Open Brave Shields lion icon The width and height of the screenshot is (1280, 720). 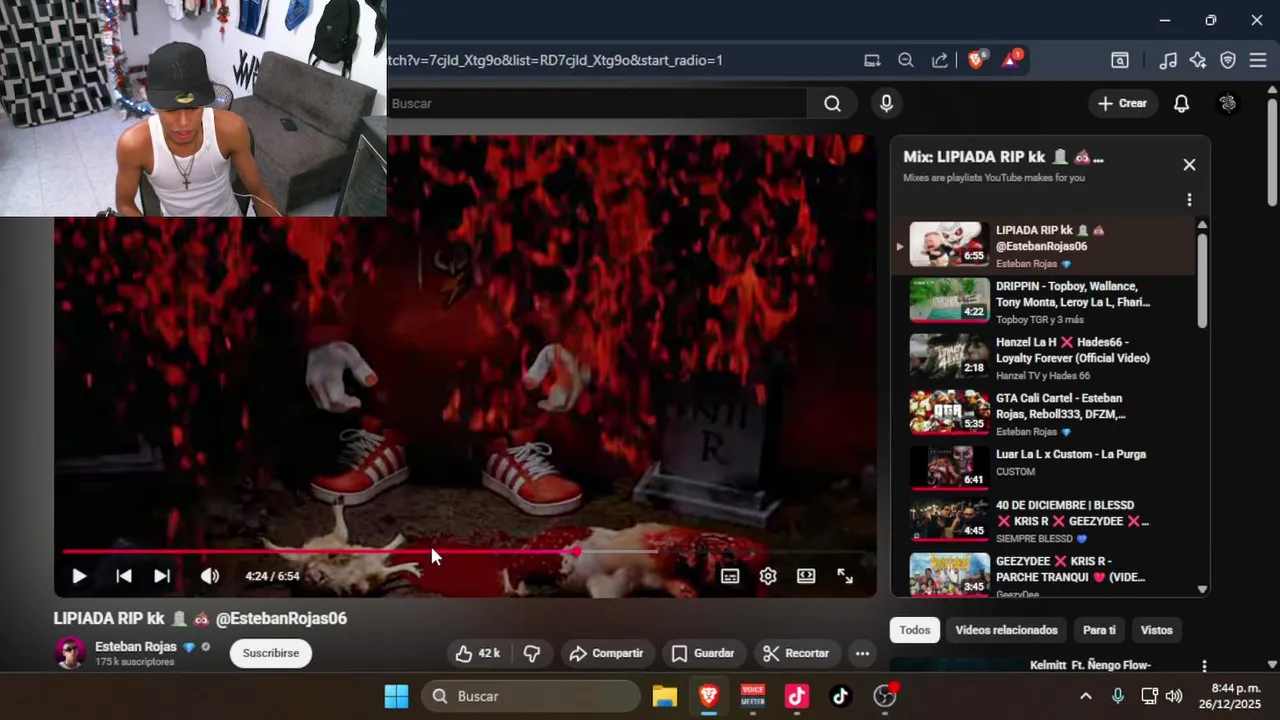click(x=977, y=59)
